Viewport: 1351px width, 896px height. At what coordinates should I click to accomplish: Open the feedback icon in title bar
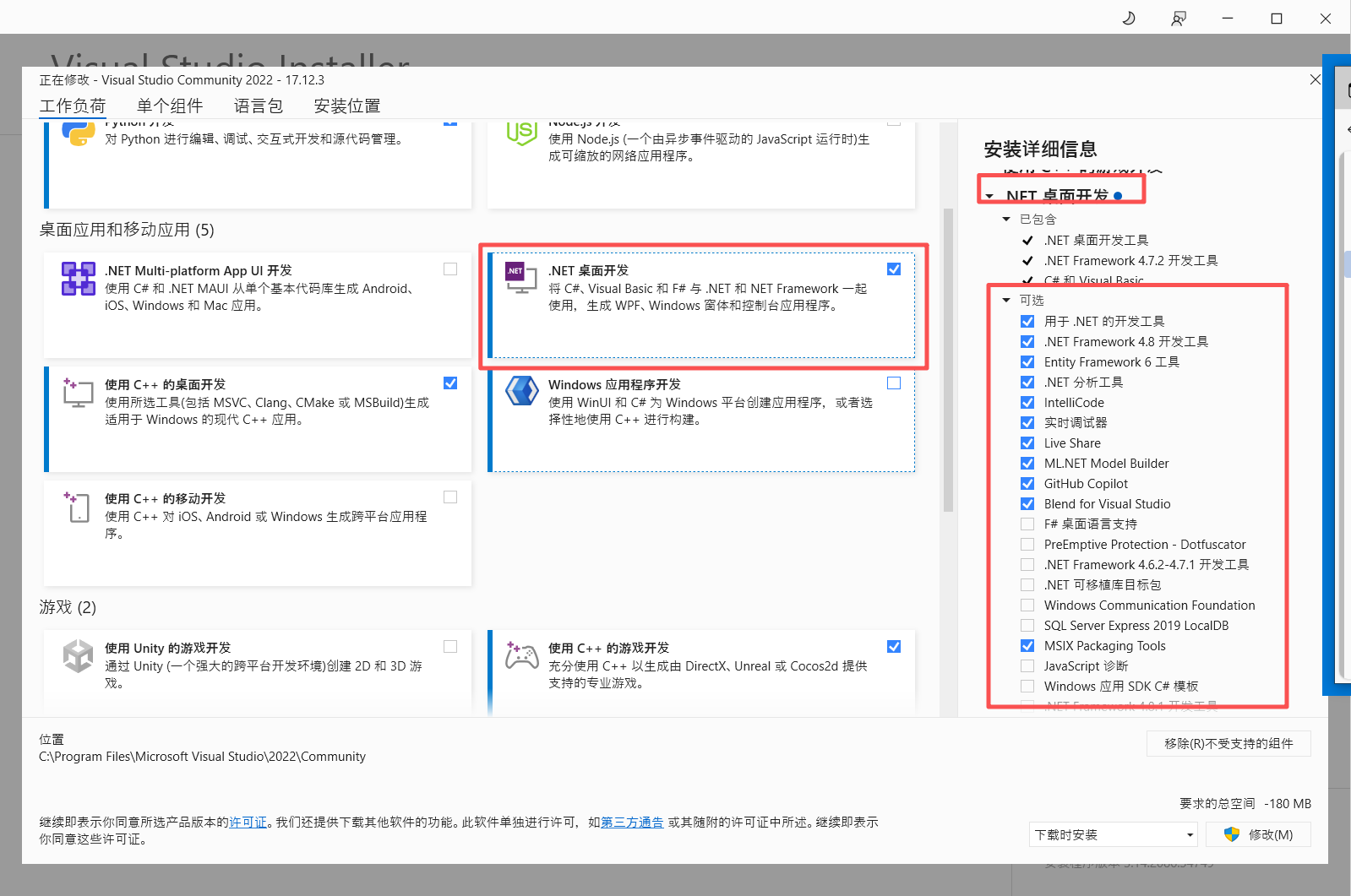(1178, 18)
